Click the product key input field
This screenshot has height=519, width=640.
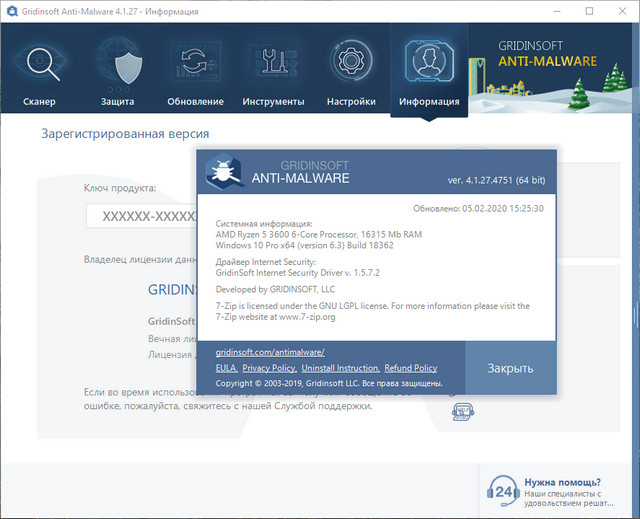click(x=140, y=217)
